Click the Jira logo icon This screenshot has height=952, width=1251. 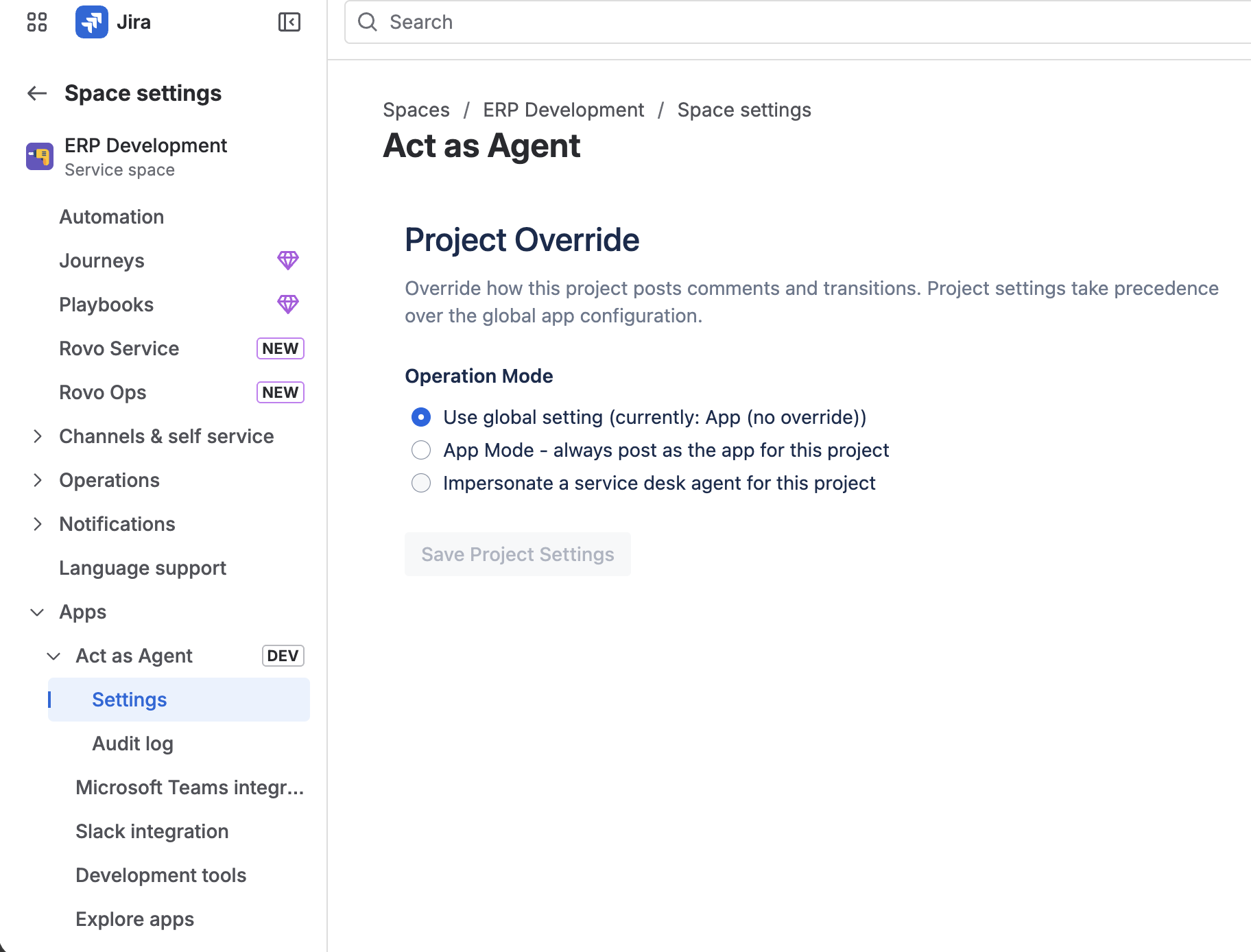coord(92,22)
